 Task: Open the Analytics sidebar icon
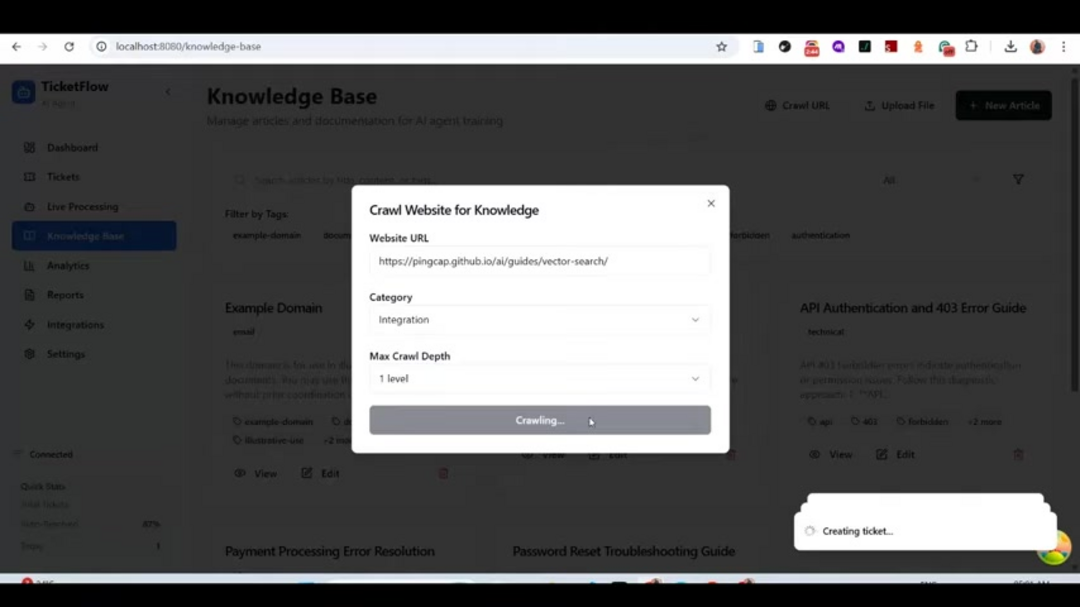29,265
